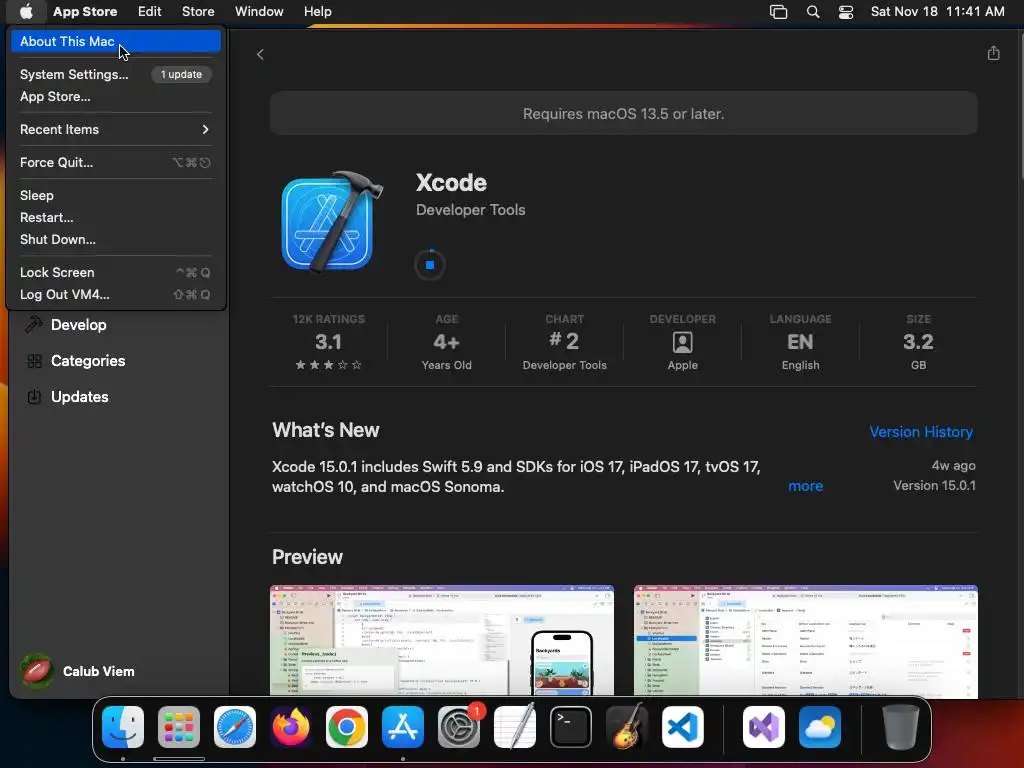Open the Apple menu icon
This screenshot has width=1024, height=768.
[x=25, y=11]
